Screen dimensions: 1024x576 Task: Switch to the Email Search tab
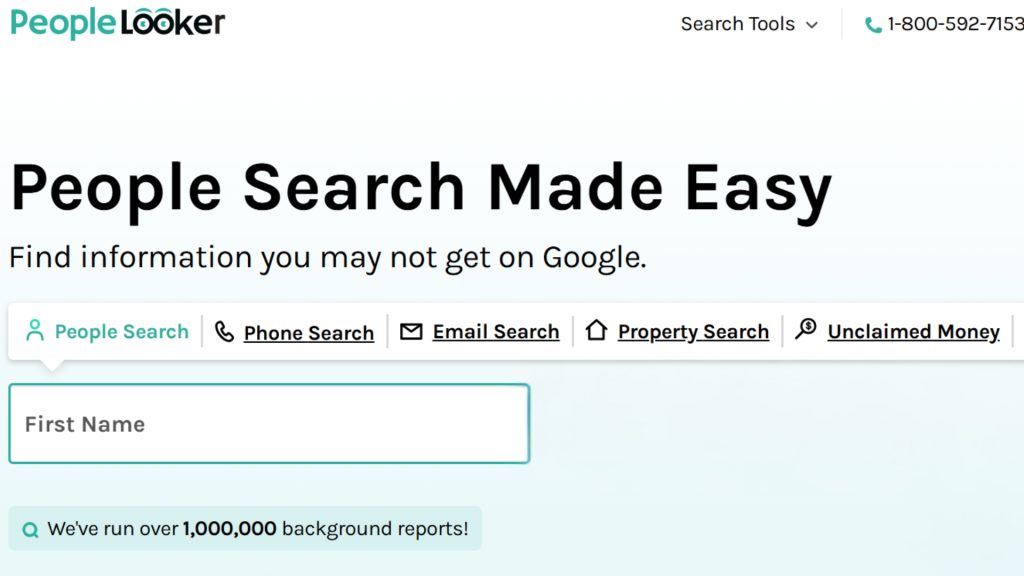click(479, 331)
